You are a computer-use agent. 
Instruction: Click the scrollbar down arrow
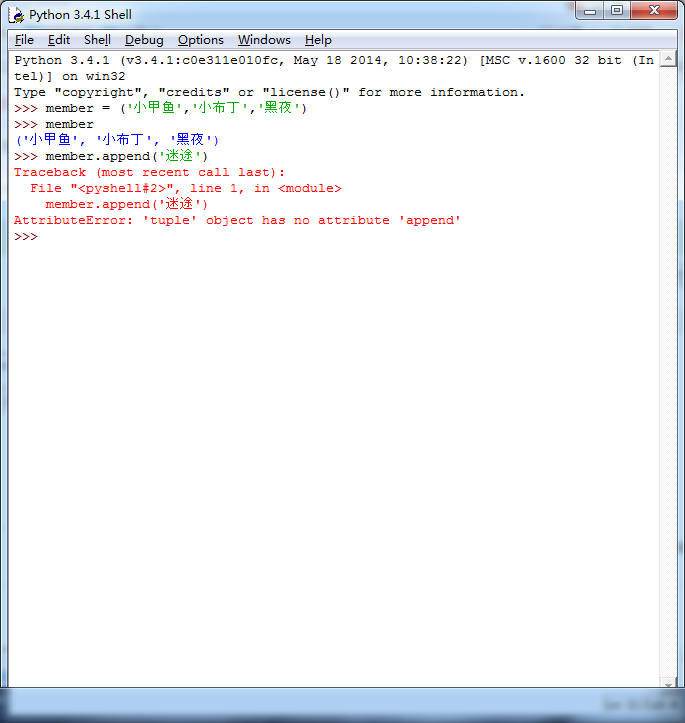click(668, 683)
